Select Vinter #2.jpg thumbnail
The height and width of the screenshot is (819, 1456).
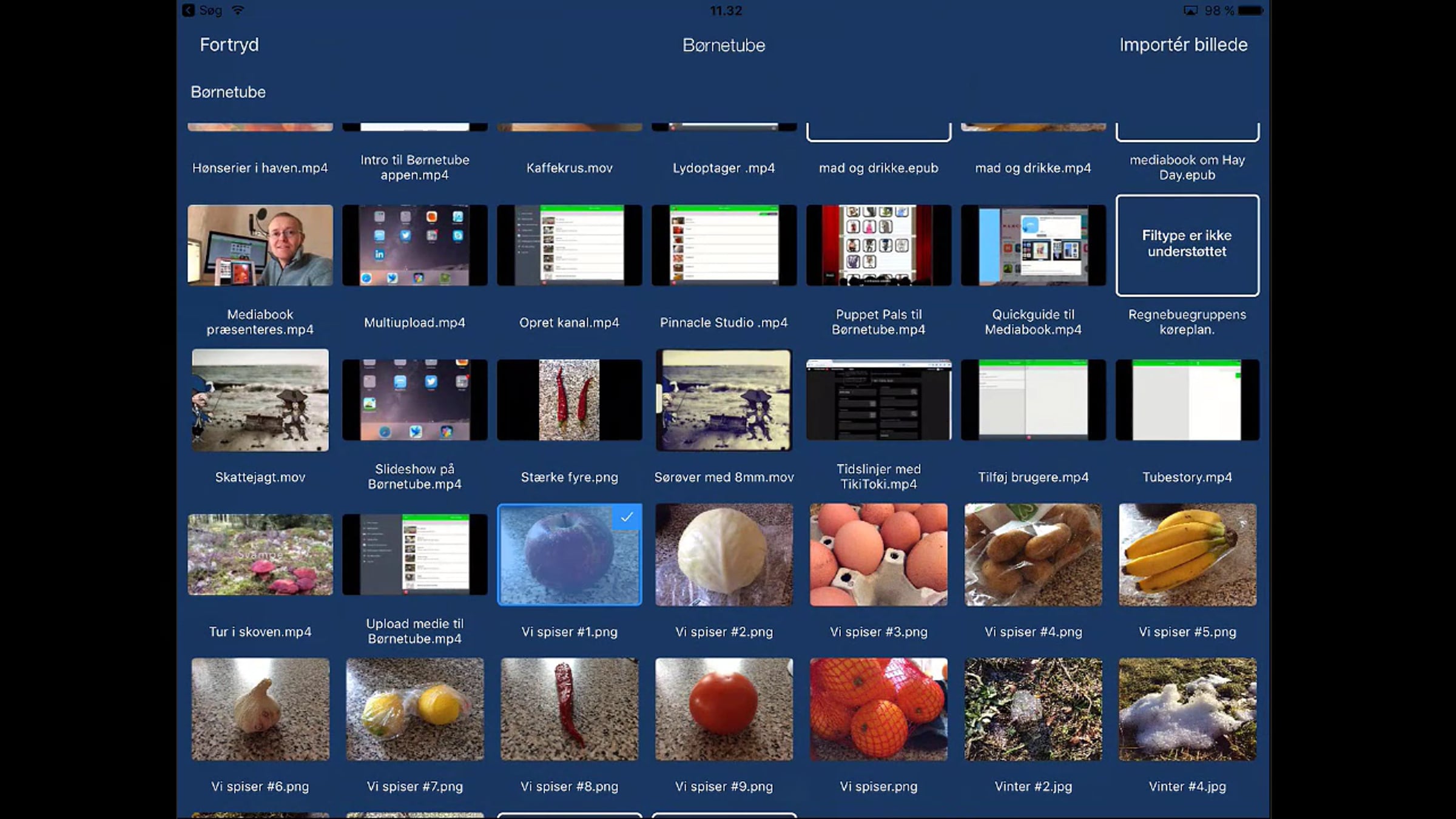tap(1033, 709)
